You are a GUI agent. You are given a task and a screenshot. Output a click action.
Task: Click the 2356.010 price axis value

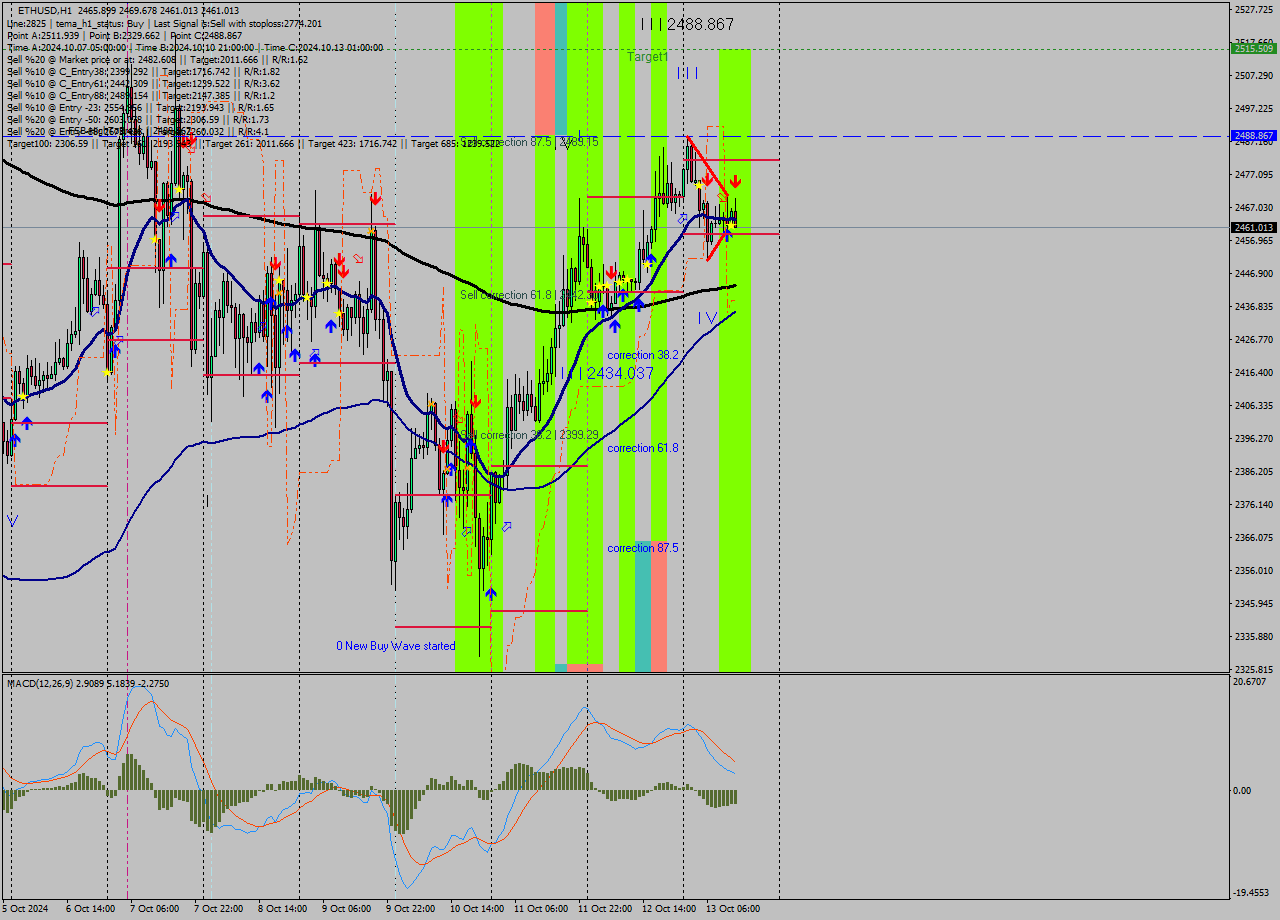coord(1254,570)
